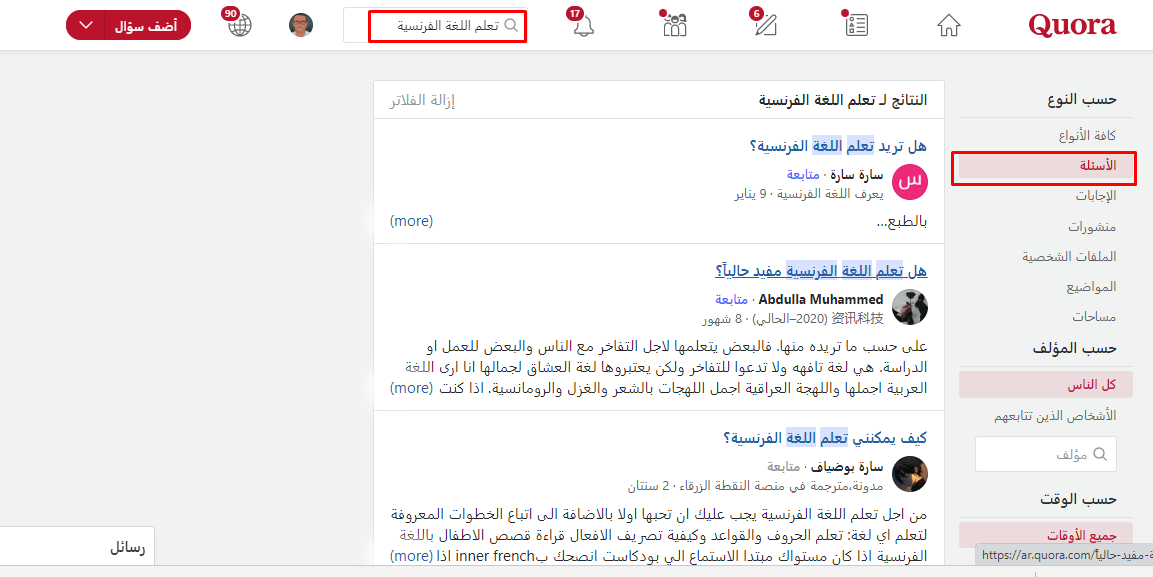Click the languages globe icon
This screenshot has width=1153, height=577.
click(240, 26)
